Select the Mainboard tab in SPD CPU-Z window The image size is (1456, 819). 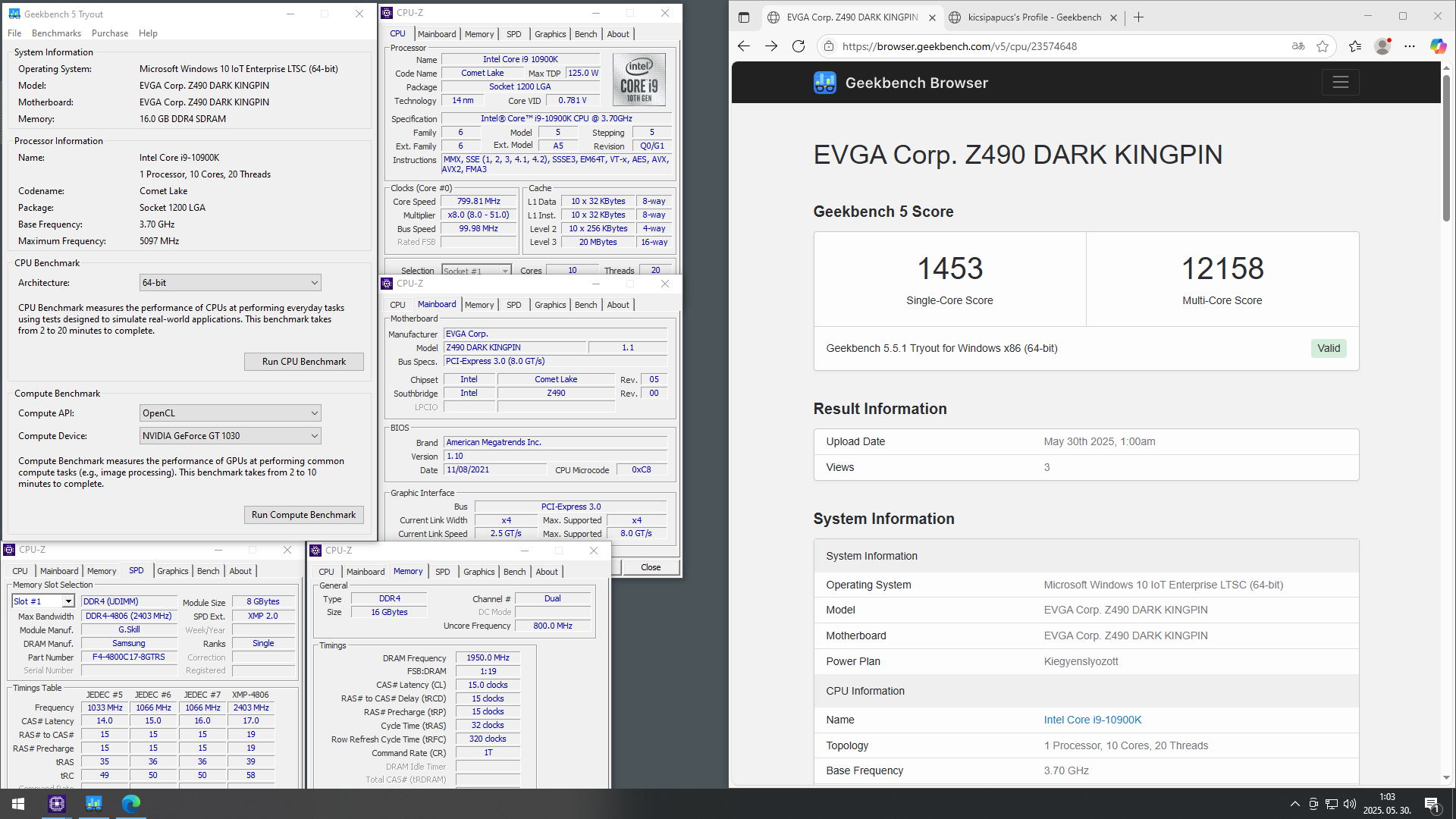coord(59,571)
